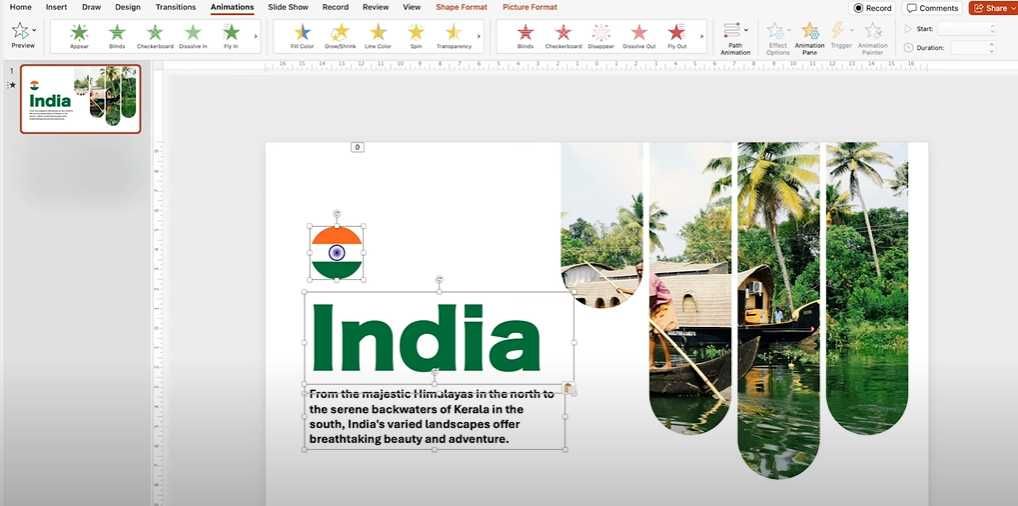The height and width of the screenshot is (506, 1018).
Task: Open the Animation Pane
Action: pos(810,39)
